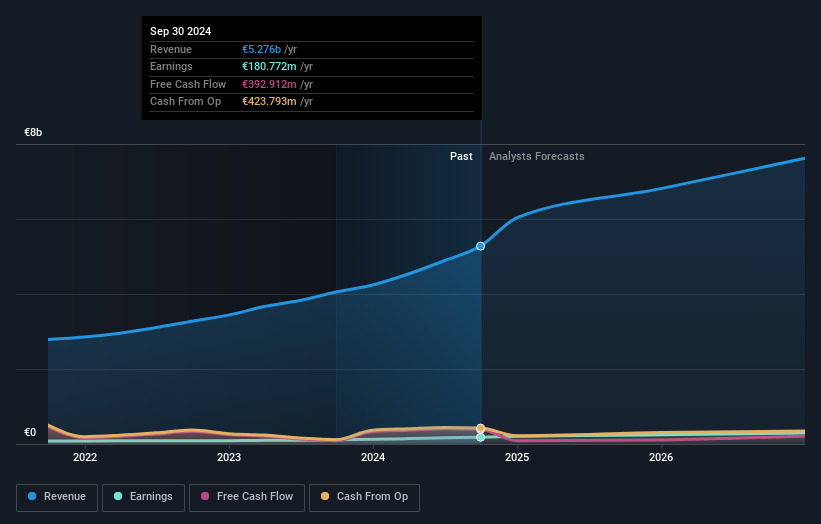Click the €423.793m cash from op value
Viewport: 821px width, 524px height.
(x=269, y=102)
